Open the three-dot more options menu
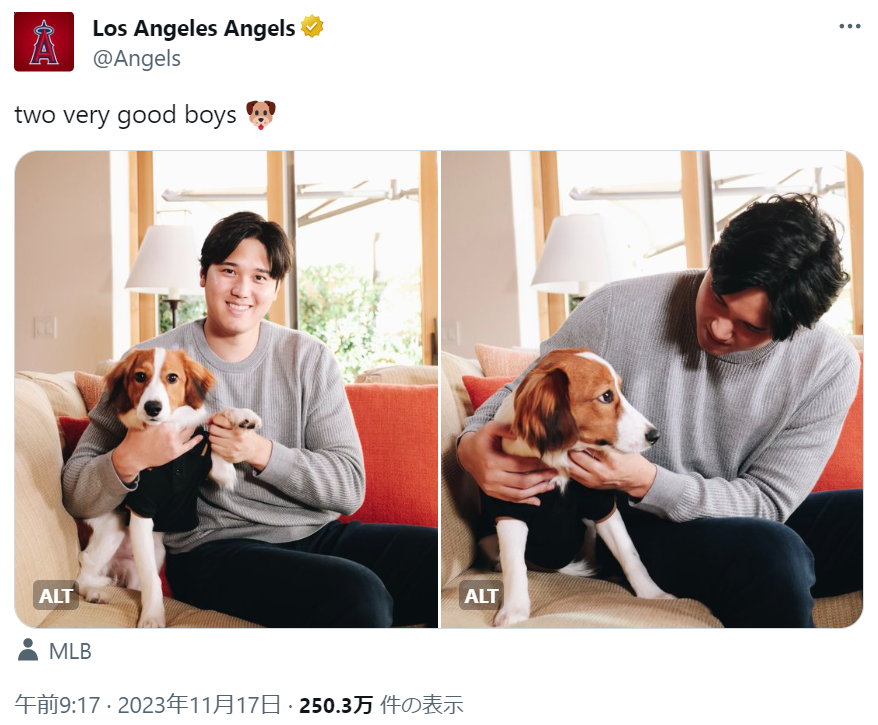Viewport: 878px width, 725px height. (x=849, y=26)
